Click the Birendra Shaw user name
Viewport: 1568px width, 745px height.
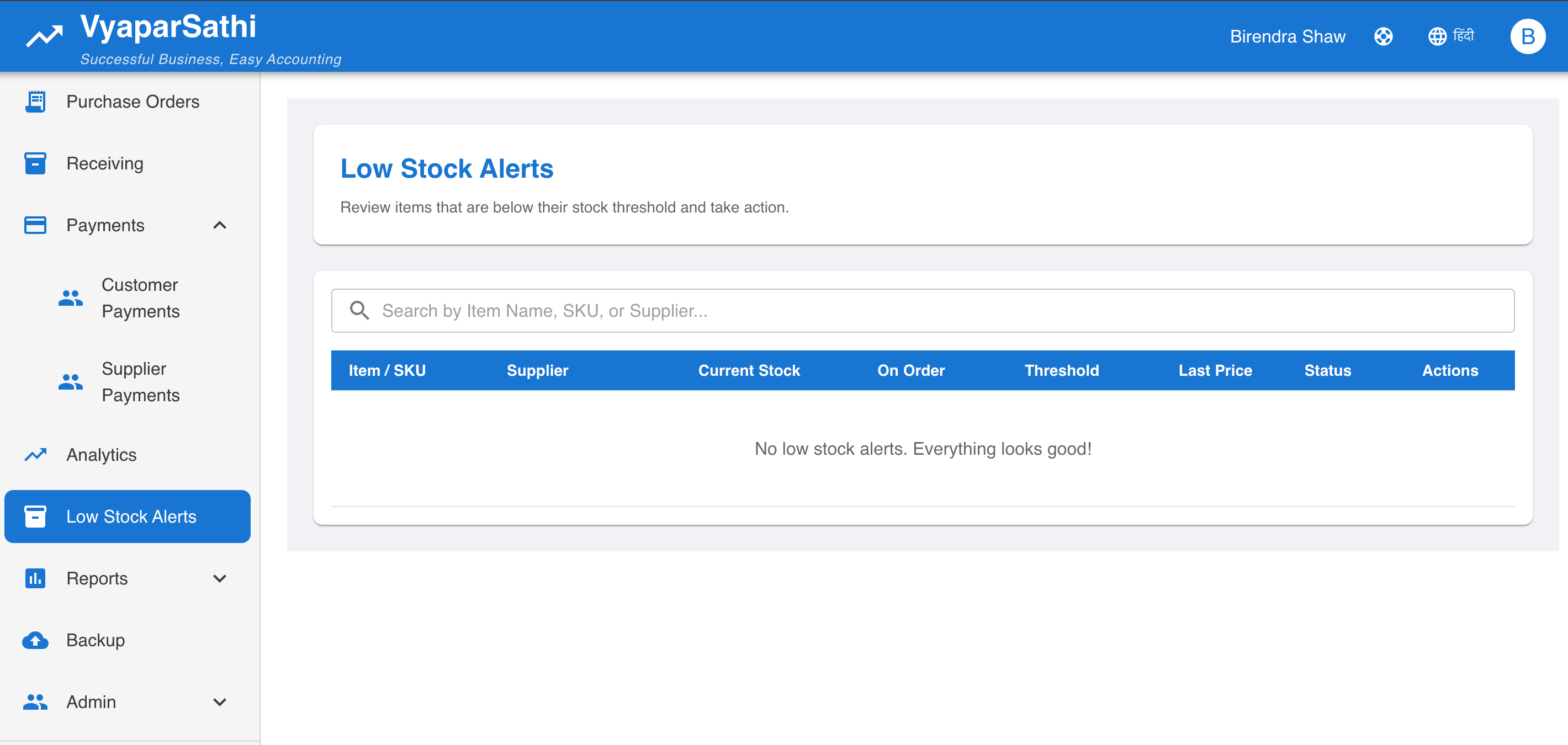click(1288, 36)
